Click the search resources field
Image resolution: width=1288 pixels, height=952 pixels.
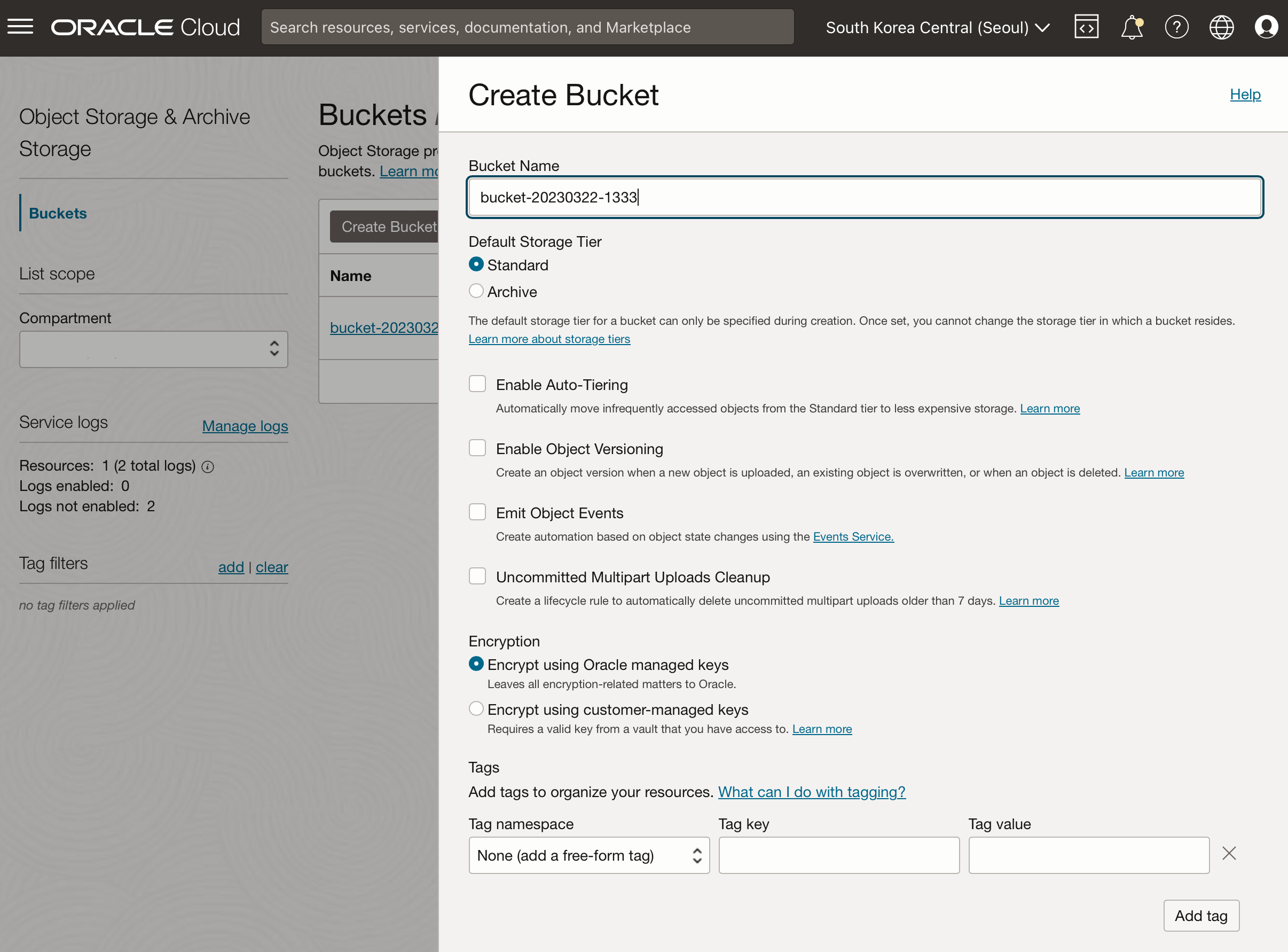(527, 27)
